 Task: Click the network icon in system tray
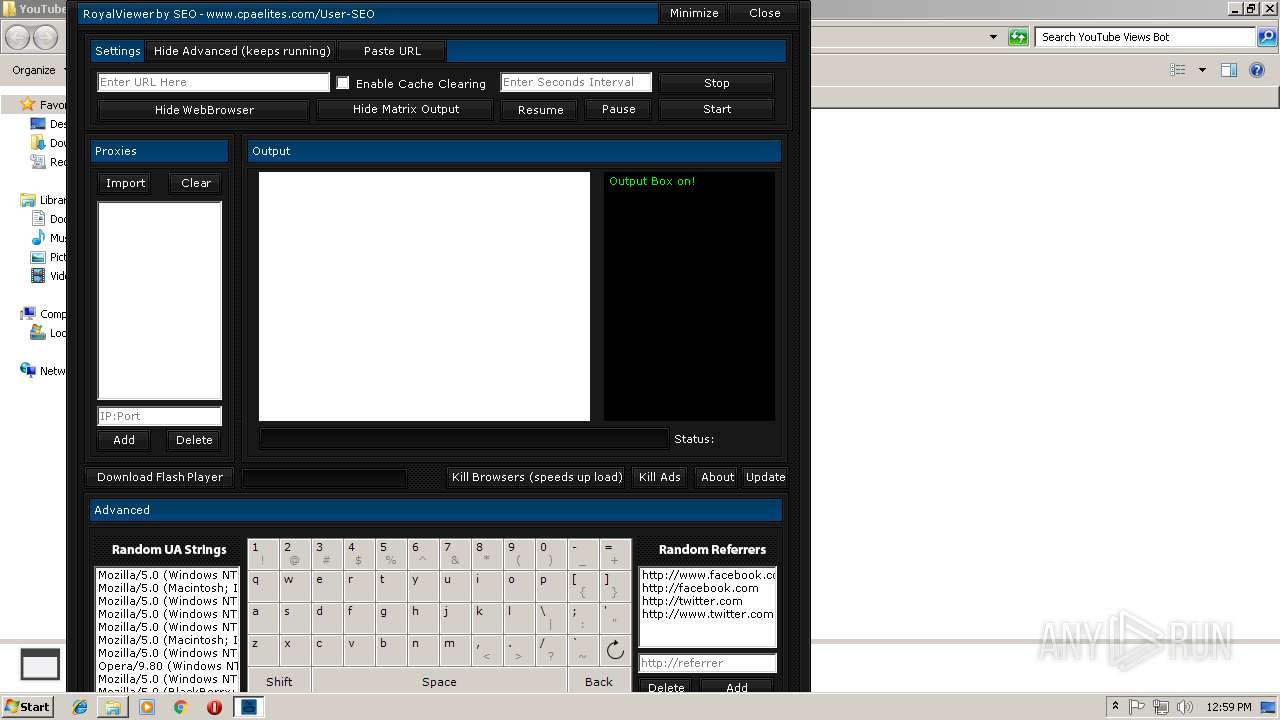(1161, 707)
